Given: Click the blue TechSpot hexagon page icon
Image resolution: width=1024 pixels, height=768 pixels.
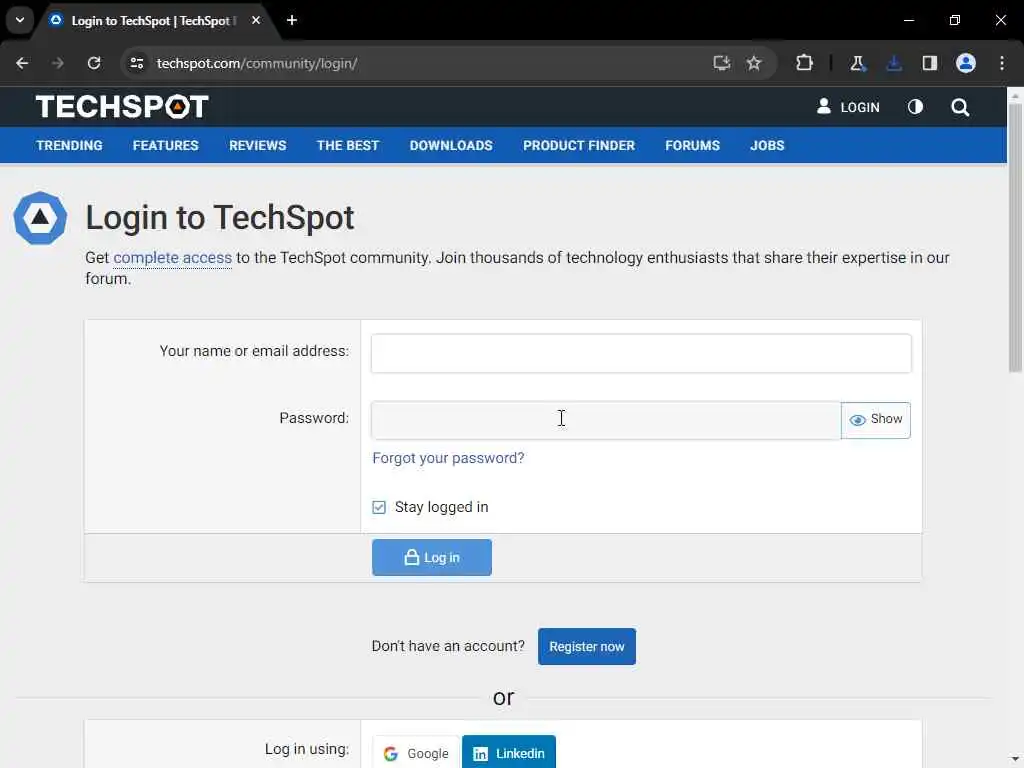Looking at the screenshot, I should click(40, 218).
